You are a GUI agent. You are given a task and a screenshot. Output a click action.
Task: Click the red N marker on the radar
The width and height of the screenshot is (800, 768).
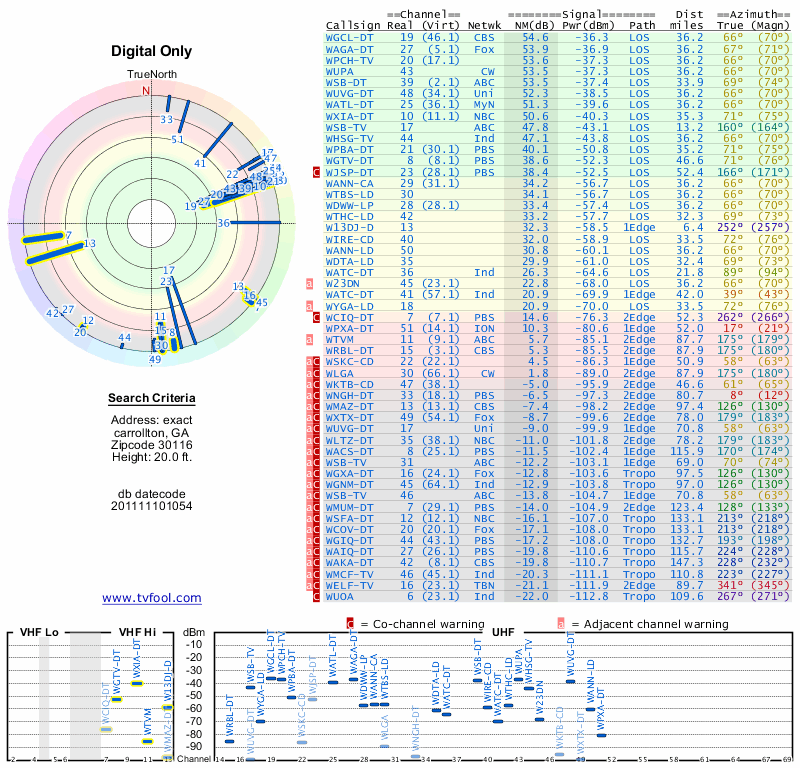coord(146,91)
